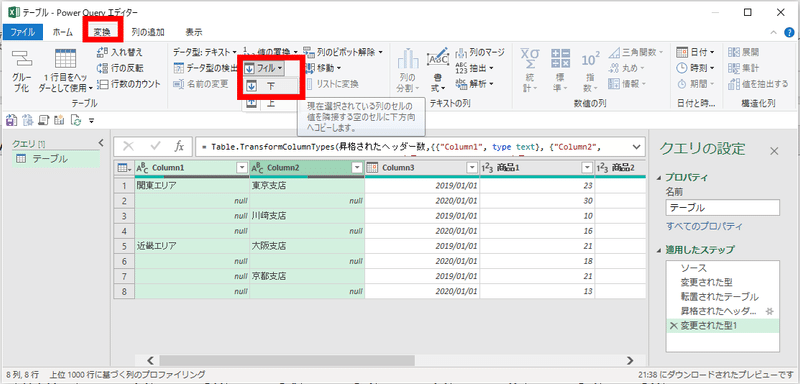Image resolution: width=800 pixels, height=384 pixels.
Task: Select テーブル query in クエリ list
Action: click(x=55, y=159)
